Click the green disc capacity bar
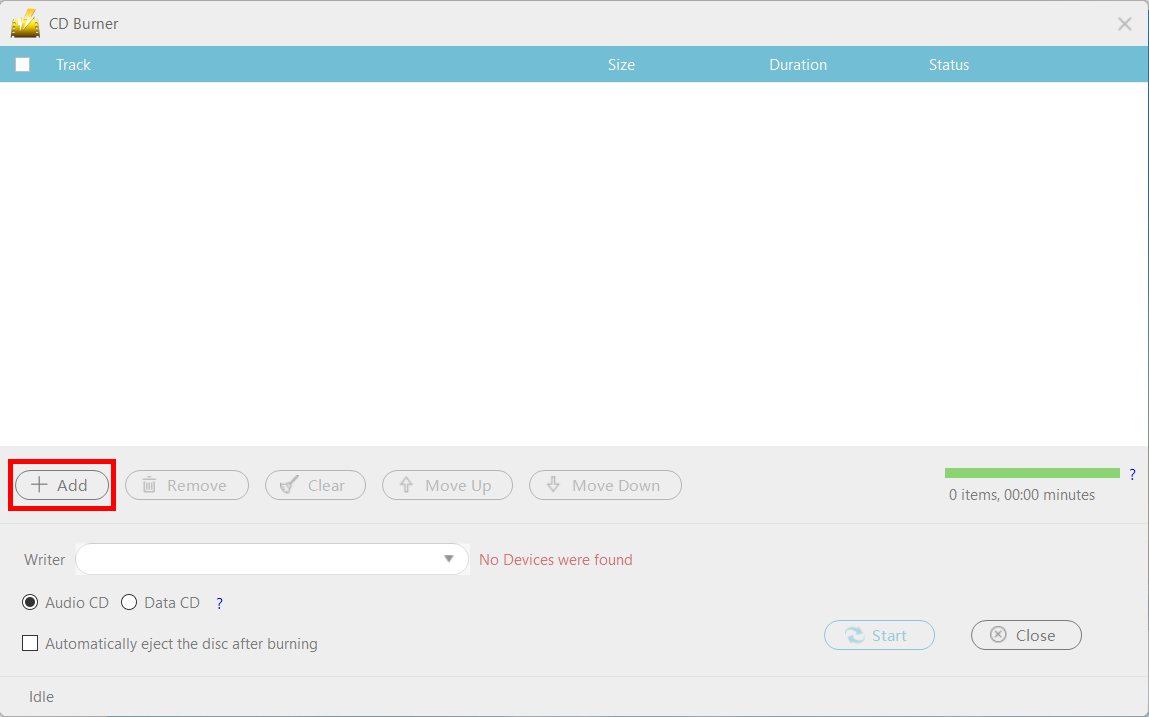The image size is (1149, 717). point(1031,473)
